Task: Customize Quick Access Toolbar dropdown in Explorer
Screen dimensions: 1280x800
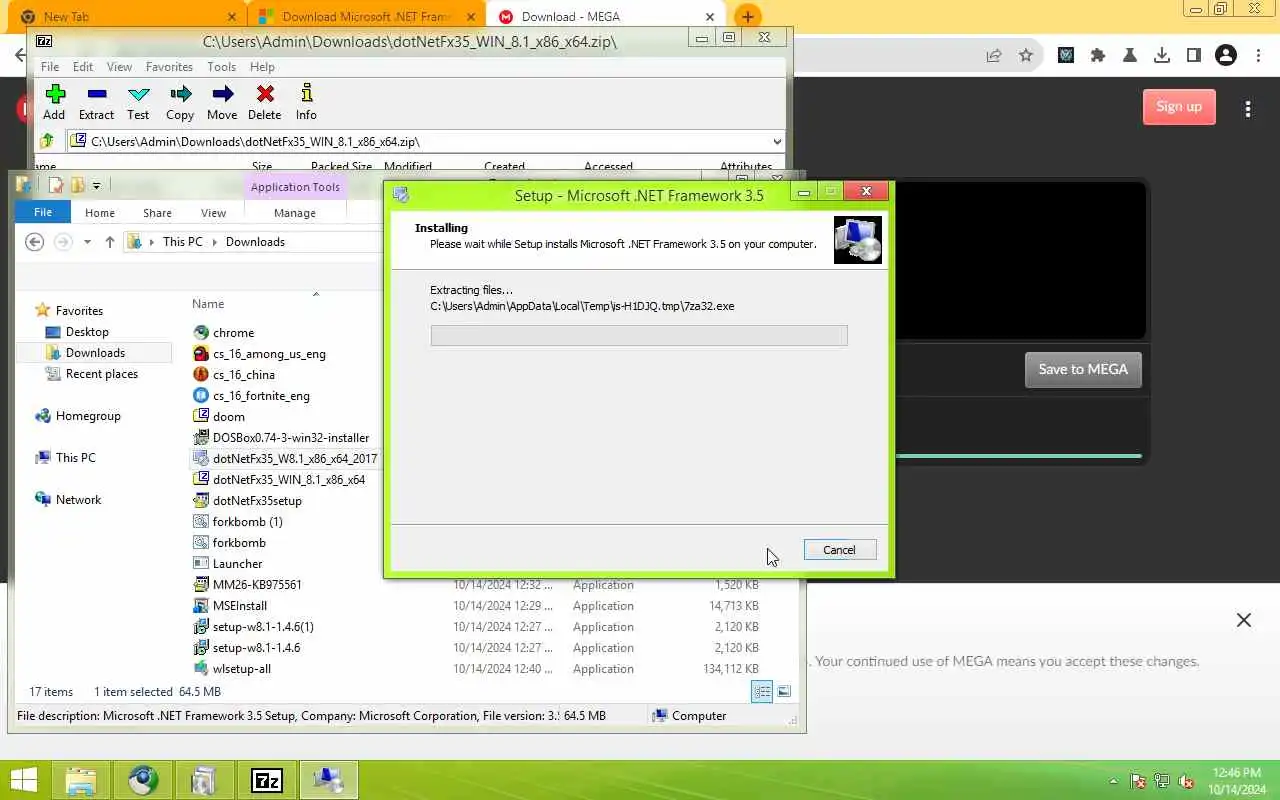Action: [x=96, y=185]
